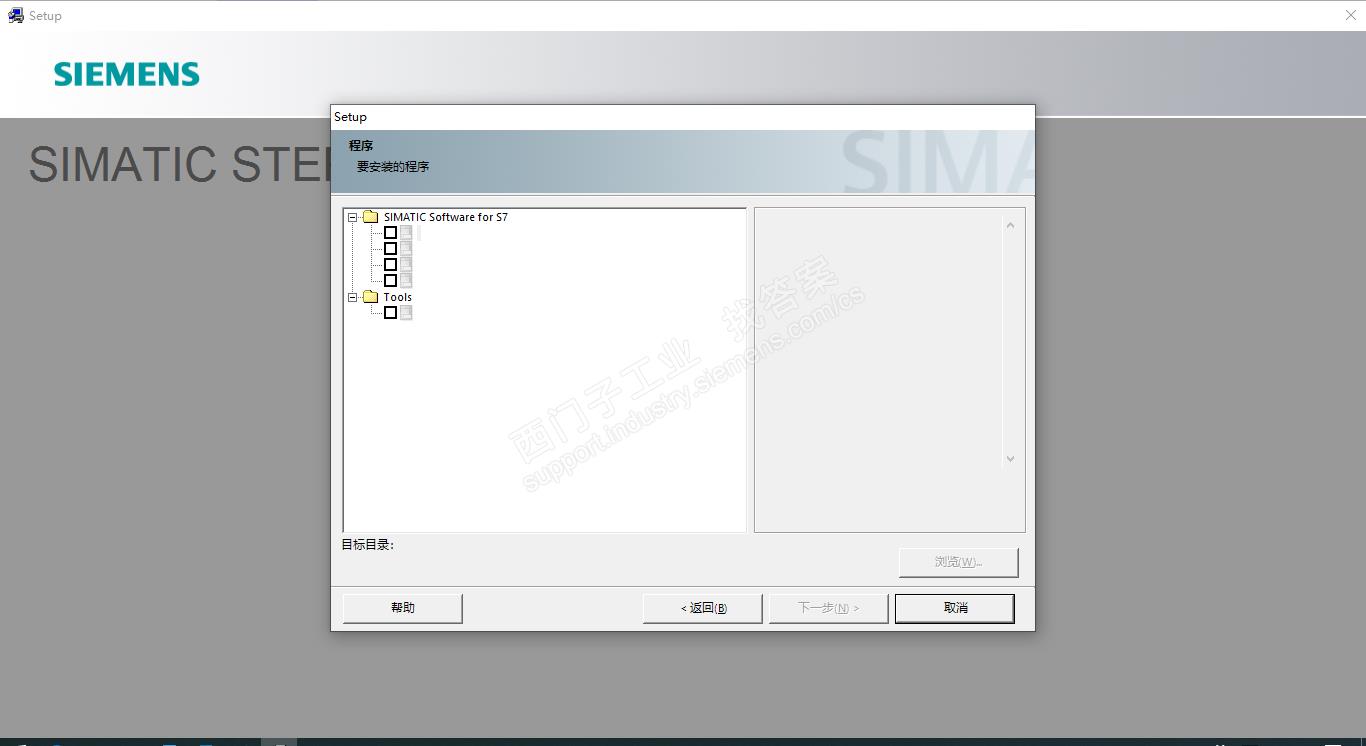1366x746 pixels.
Task: Click the 浏览(W)... browse button
Action: click(x=959, y=562)
